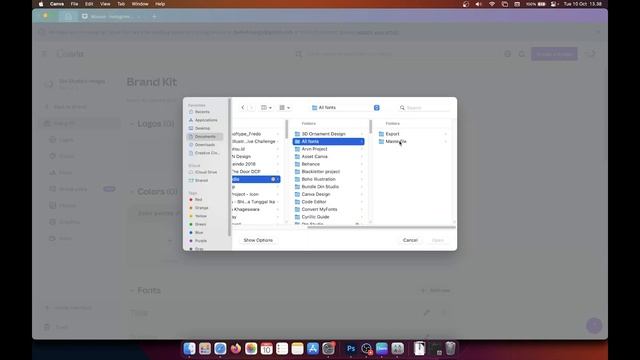The image size is (640, 360).
Task: Open the View menu
Action: [105, 4]
